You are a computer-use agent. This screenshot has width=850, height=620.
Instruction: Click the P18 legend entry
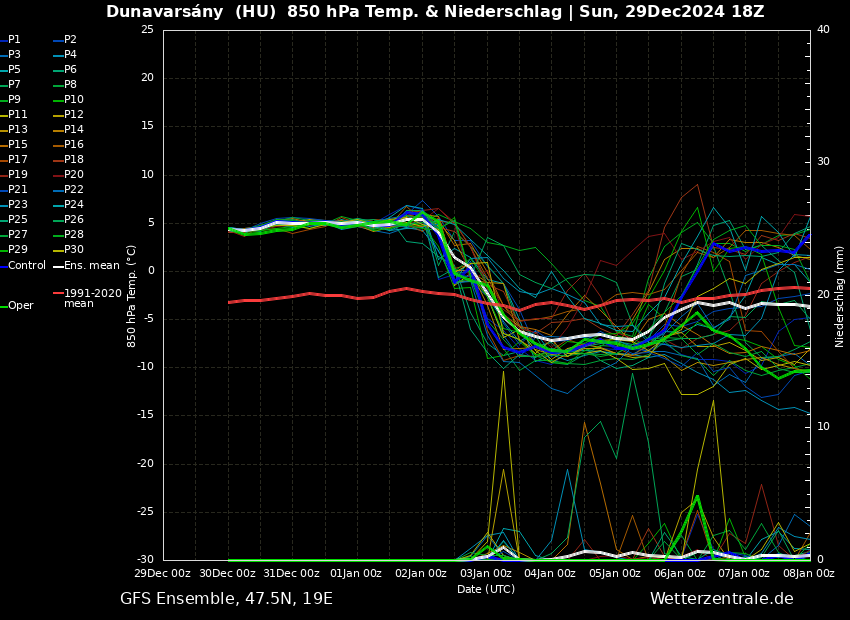(x=73, y=160)
